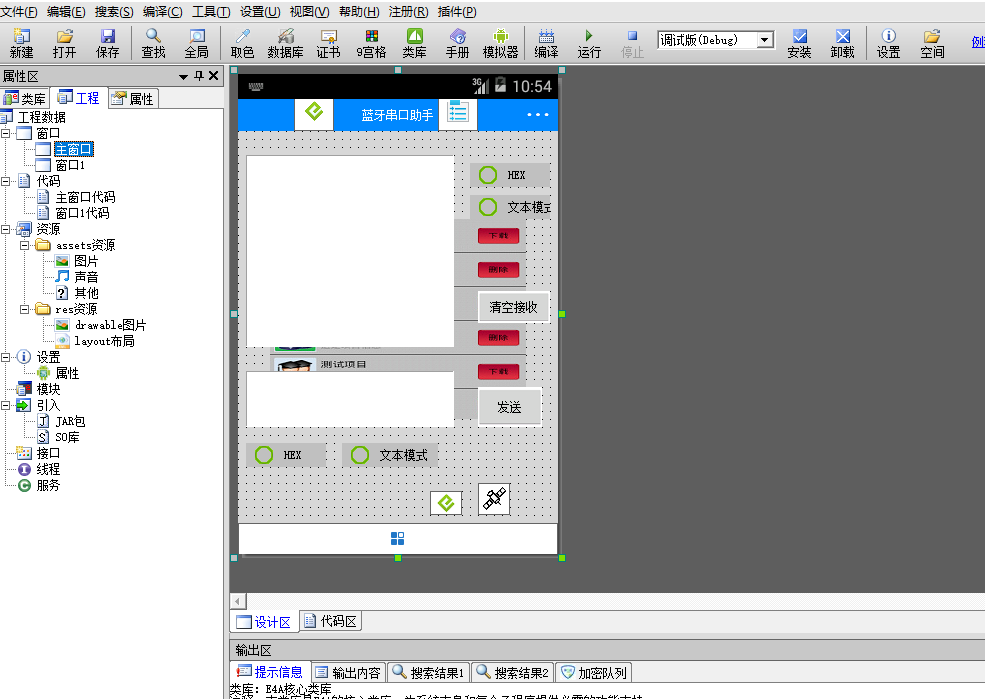Open the 手册 manual
Viewport: 985px width, 699px height.
[457, 43]
